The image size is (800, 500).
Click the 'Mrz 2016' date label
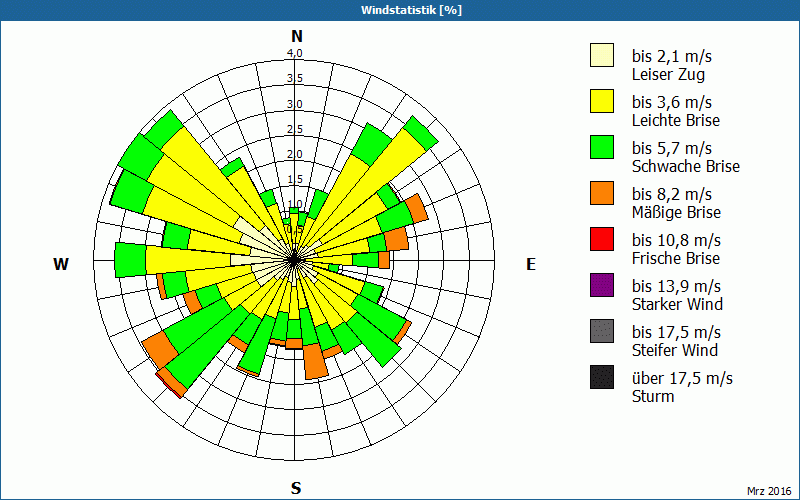coord(768,490)
